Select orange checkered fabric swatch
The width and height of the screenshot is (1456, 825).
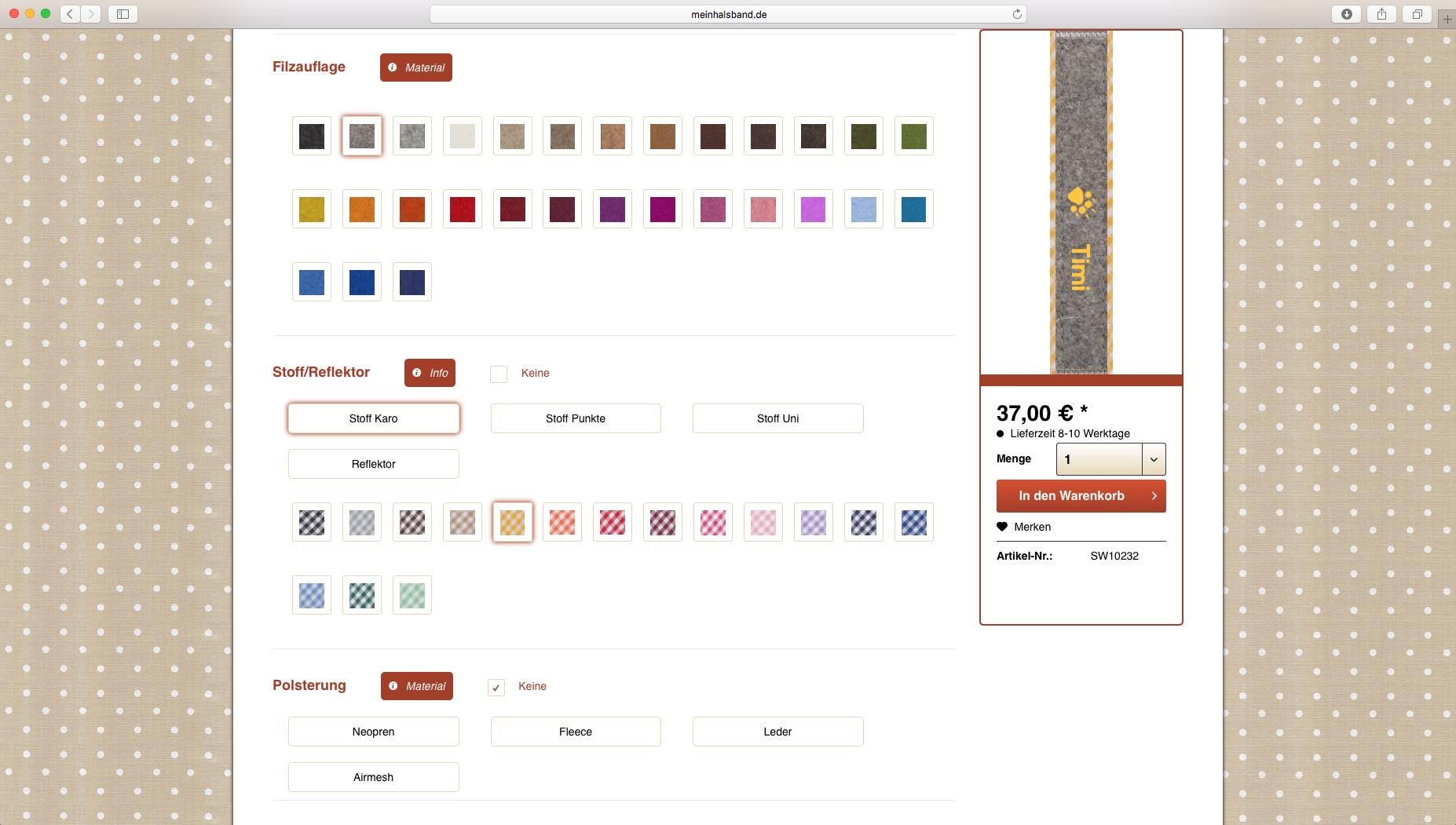562,522
